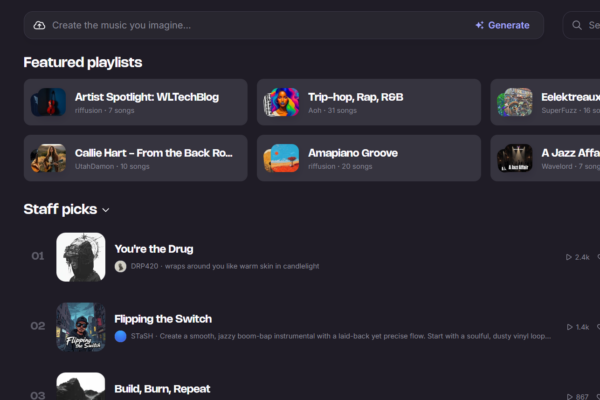
Task: Open the A Jazz Affair playlist thumbnail
Action: 515,158
